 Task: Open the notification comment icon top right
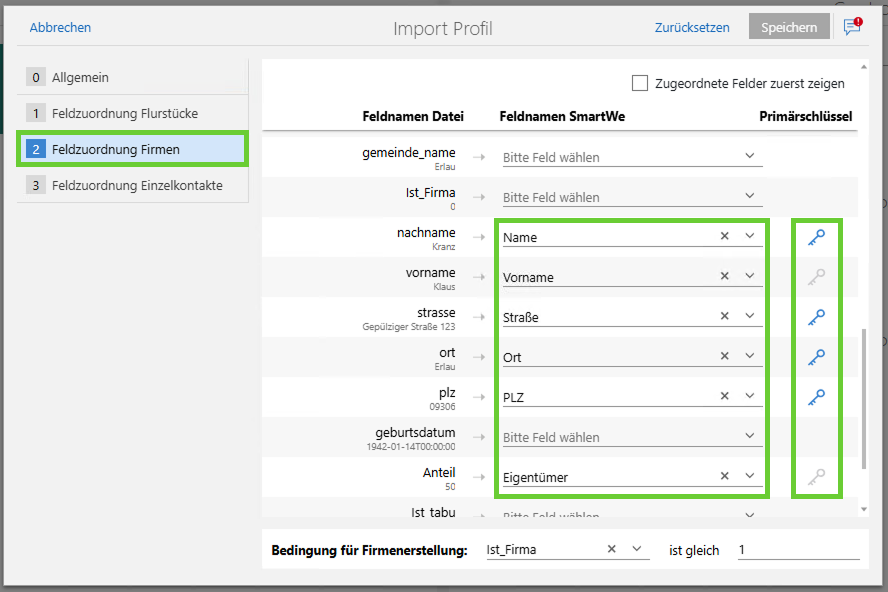(851, 27)
